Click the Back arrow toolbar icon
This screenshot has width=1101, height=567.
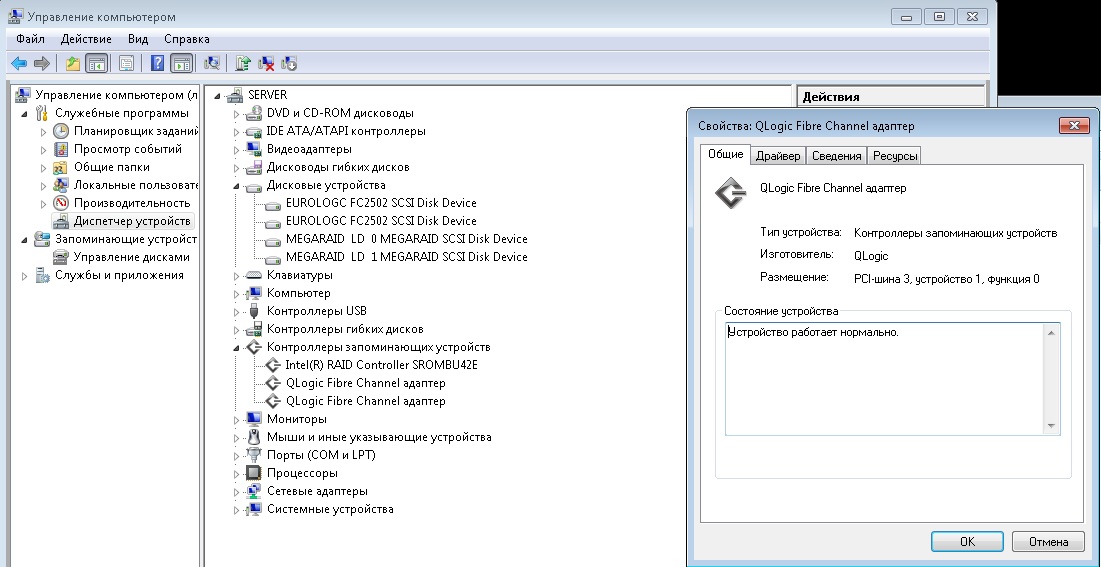coord(19,64)
